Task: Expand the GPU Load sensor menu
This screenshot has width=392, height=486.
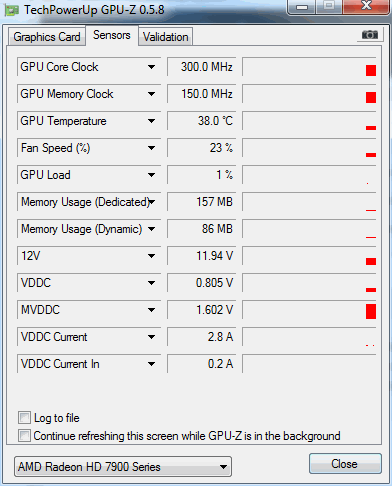Action: pos(151,175)
